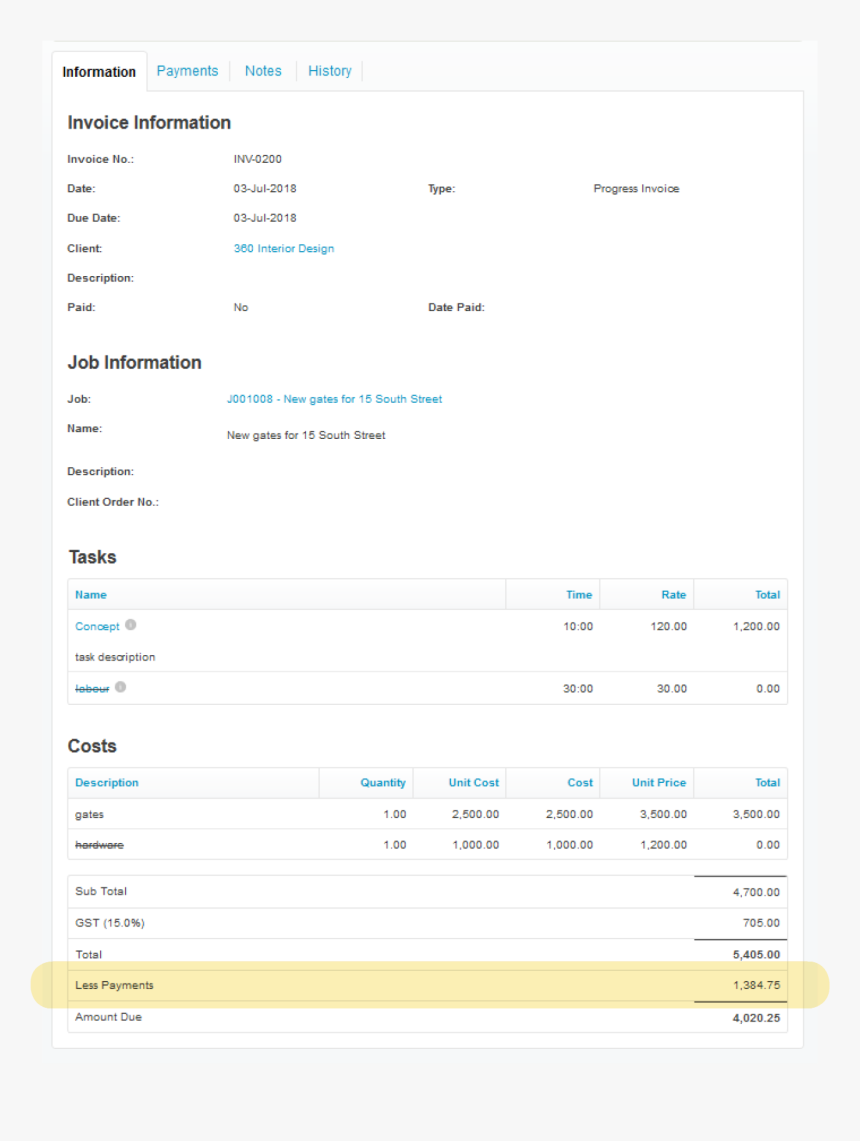Click the info icon next to Concept
Viewport: 860px width, 1141px height.
click(131, 625)
